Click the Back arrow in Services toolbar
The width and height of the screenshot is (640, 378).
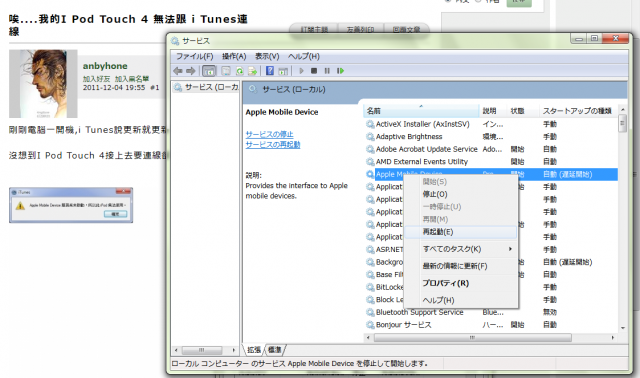(178, 71)
